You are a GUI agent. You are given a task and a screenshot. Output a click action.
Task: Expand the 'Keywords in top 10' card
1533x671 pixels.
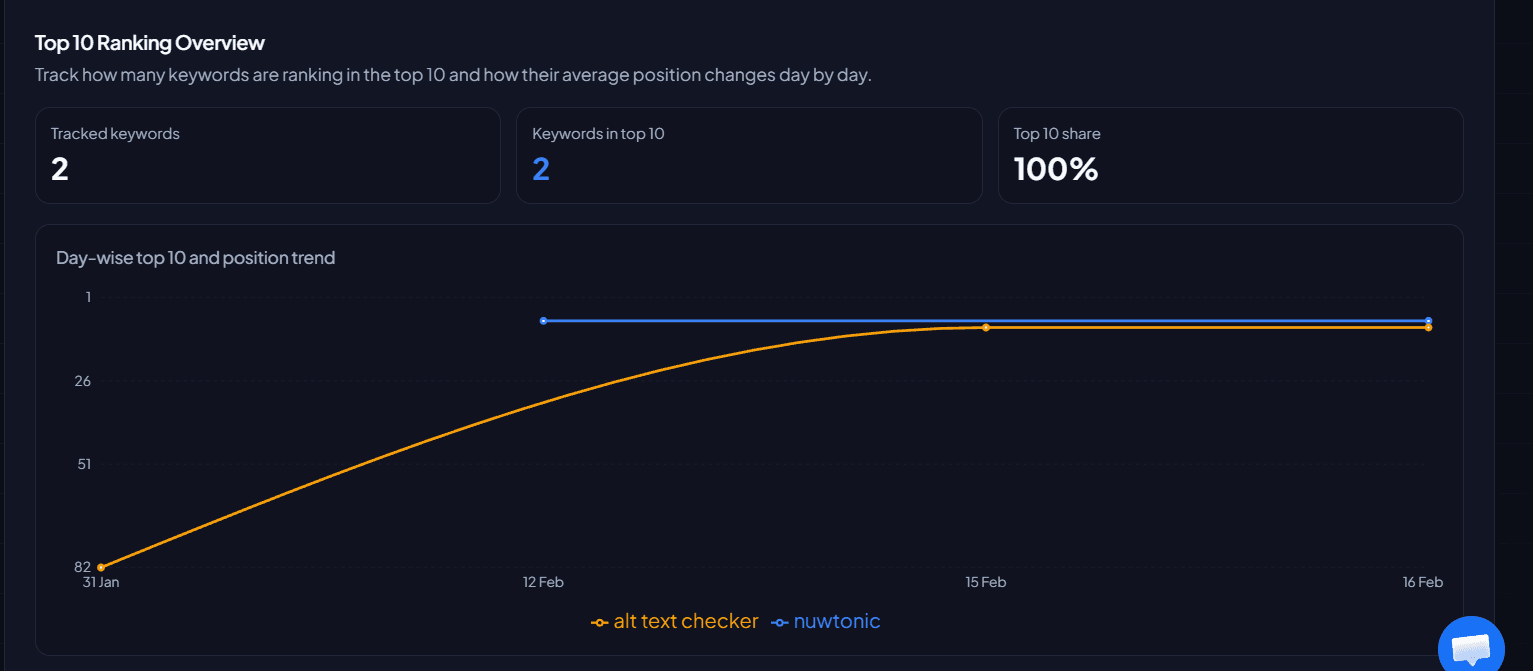point(749,155)
